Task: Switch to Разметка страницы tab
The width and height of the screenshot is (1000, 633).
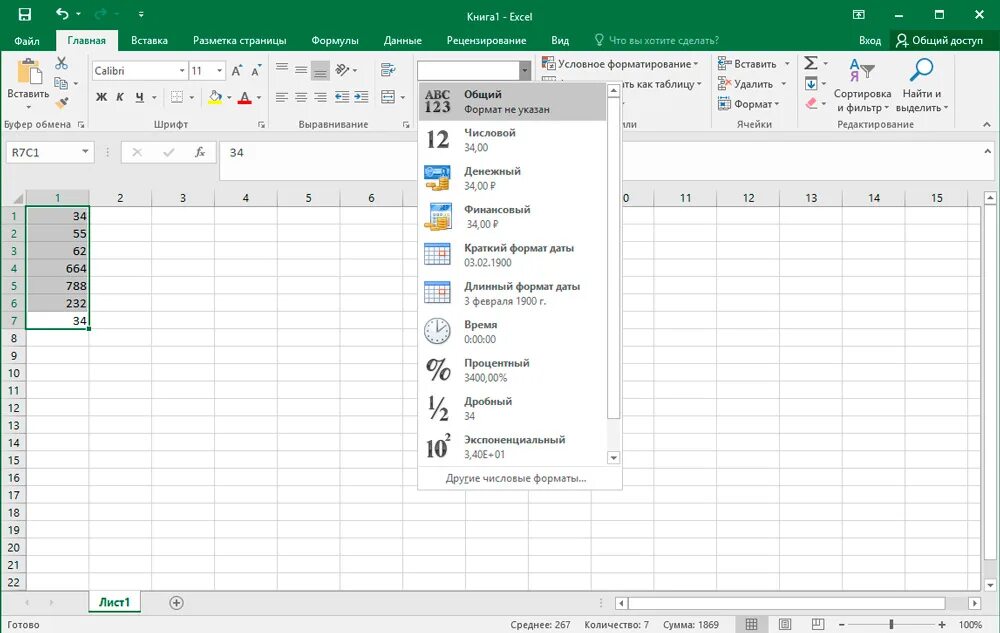Action: tap(240, 40)
